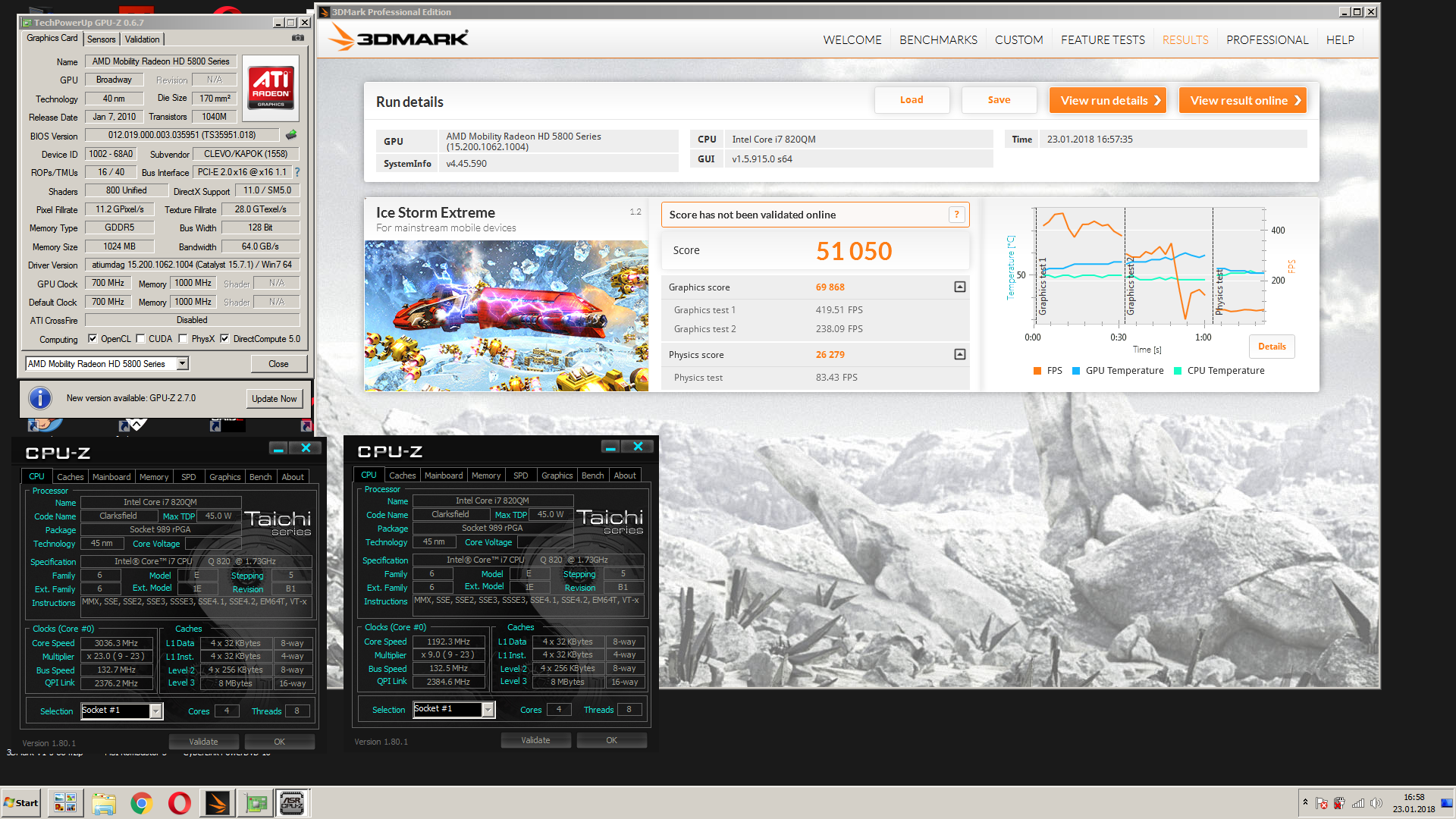
Task: Click OK in the right CPU-Z
Action: tap(611, 740)
